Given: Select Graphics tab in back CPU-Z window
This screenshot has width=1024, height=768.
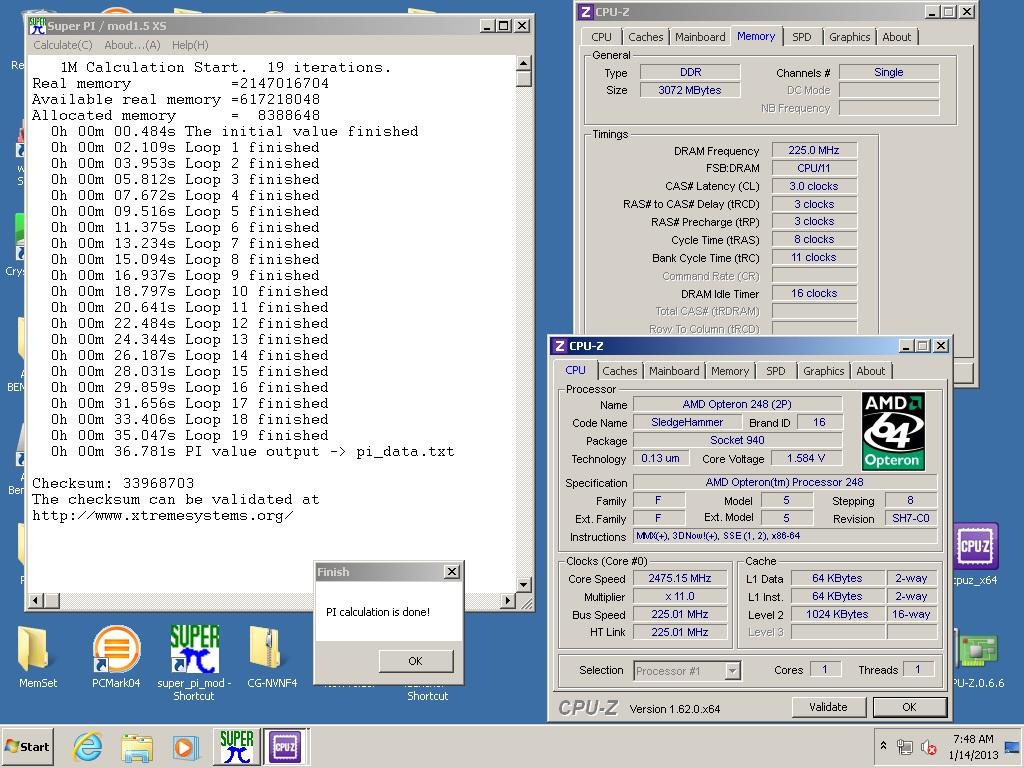Looking at the screenshot, I should click(x=849, y=37).
